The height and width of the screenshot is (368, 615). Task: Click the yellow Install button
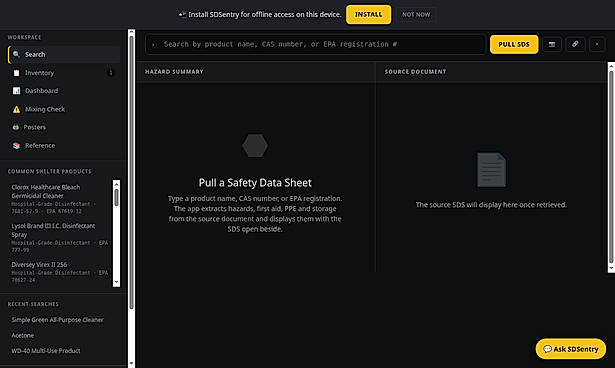(368, 15)
